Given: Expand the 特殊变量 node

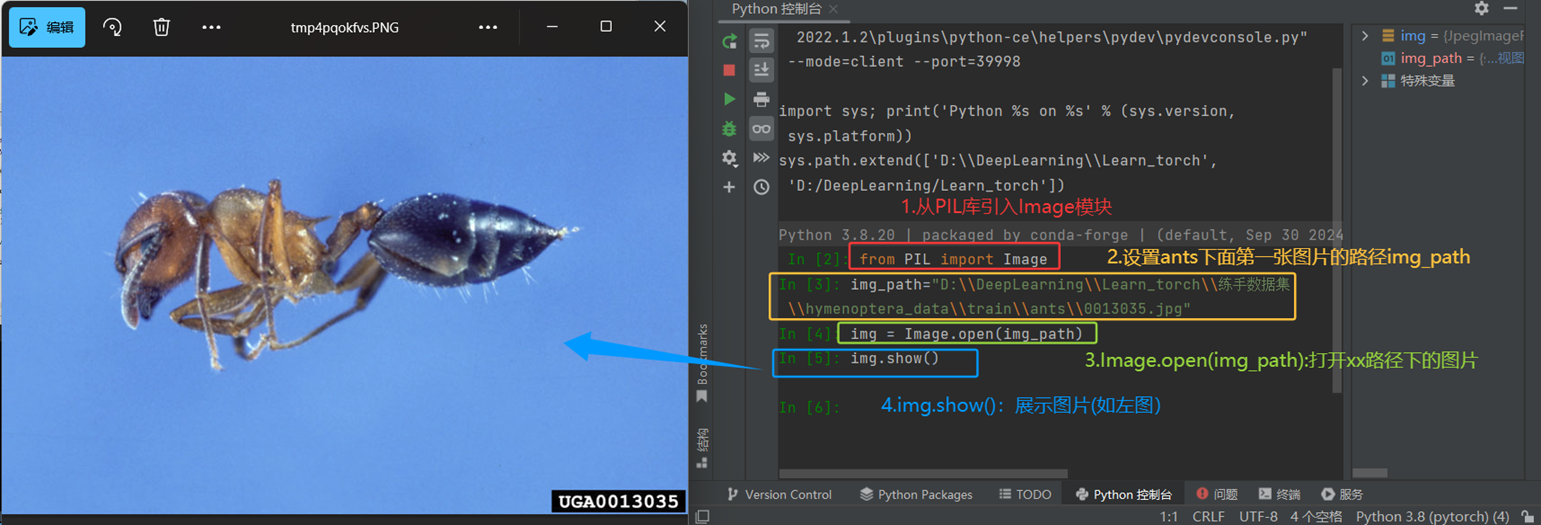Looking at the screenshot, I should (1366, 81).
